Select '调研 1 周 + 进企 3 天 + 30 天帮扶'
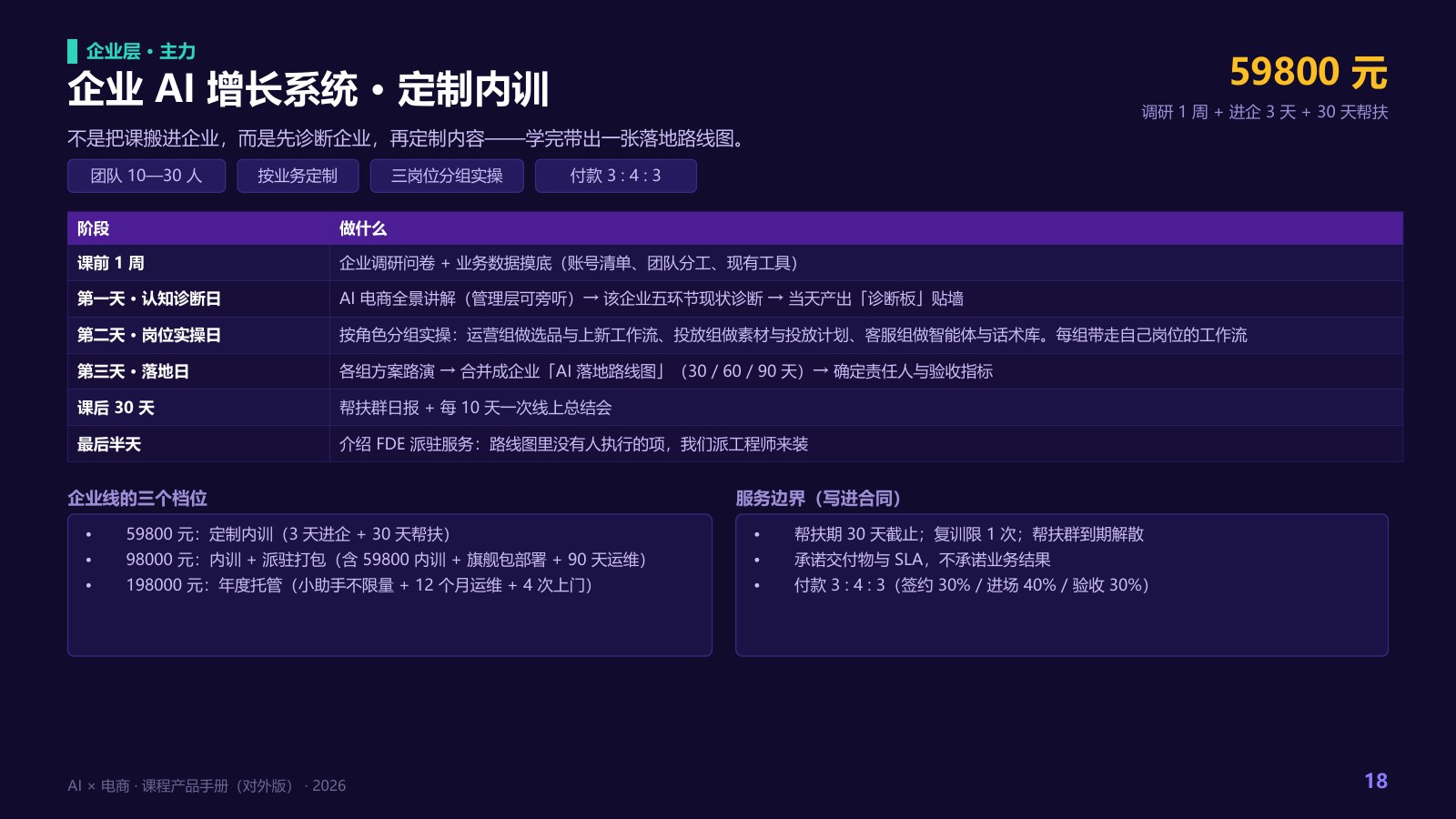This screenshot has width=1456, height=819. tap(1265, 112)
